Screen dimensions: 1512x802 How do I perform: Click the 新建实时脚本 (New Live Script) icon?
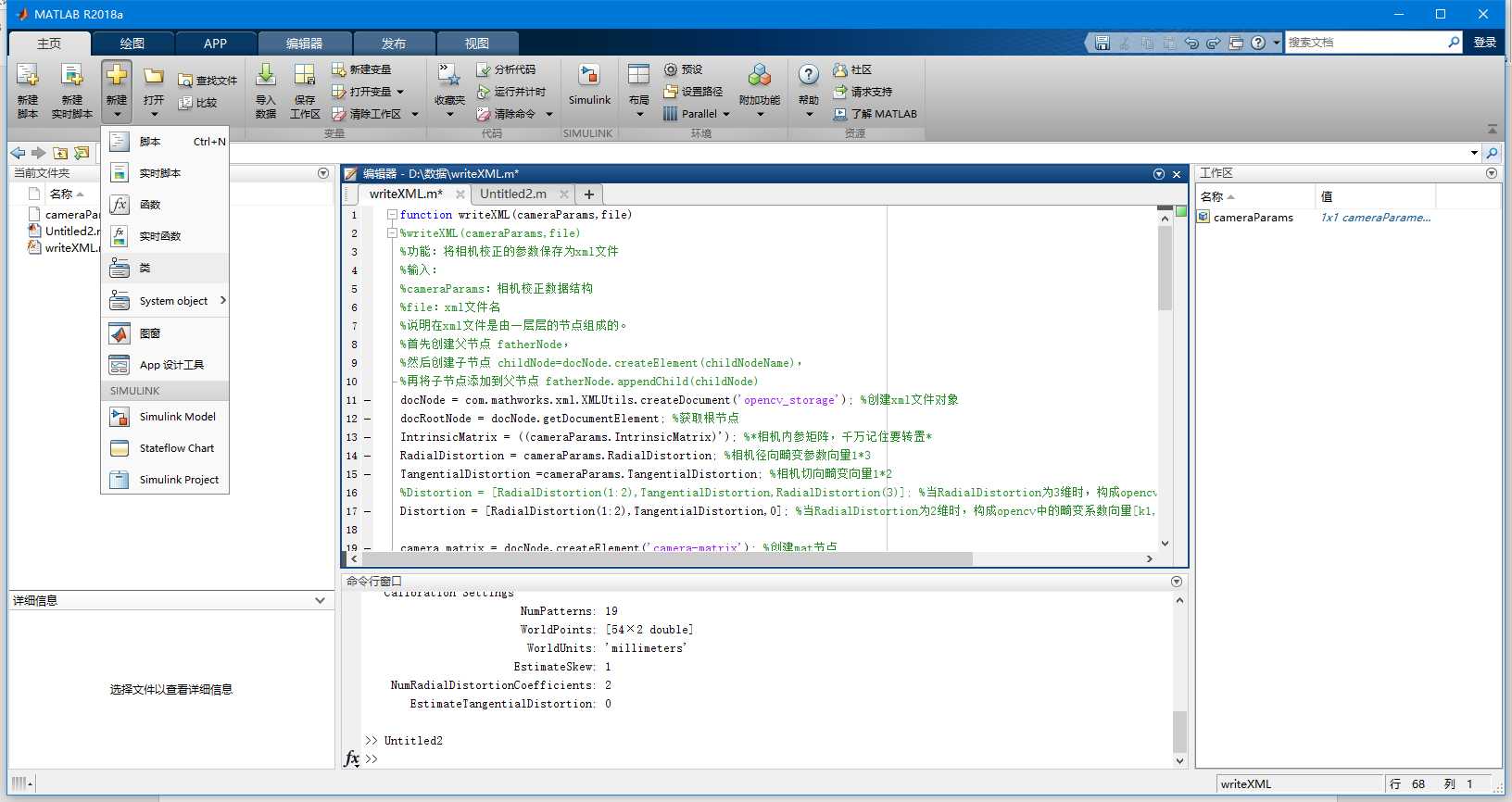pyautogui.click(x=72, y=76)
